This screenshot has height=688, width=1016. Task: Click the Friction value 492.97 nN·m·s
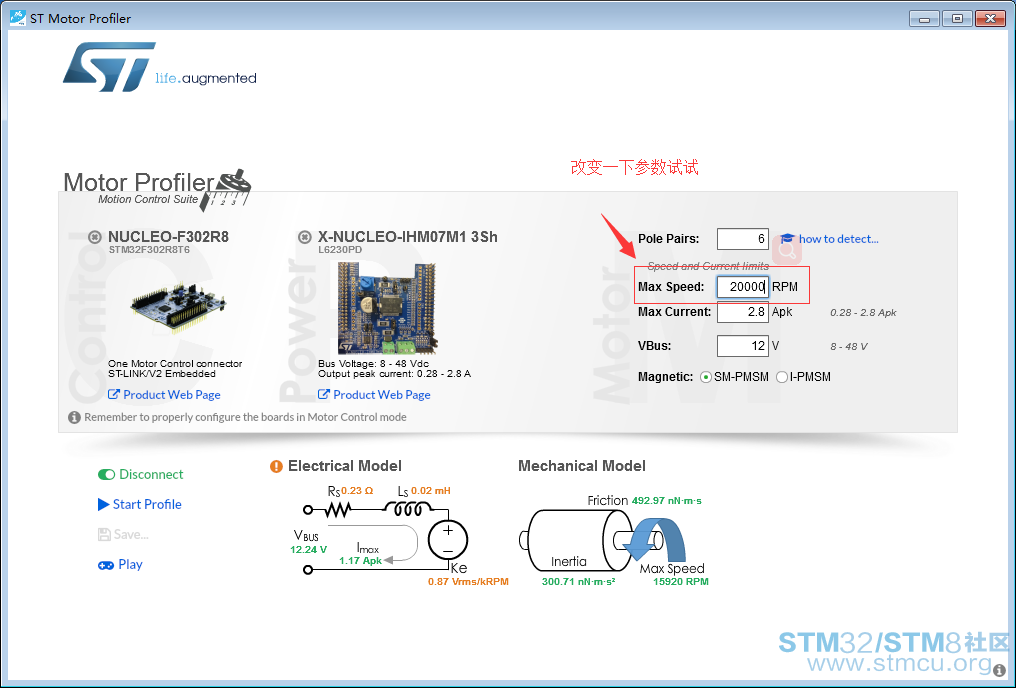(667, 501)
